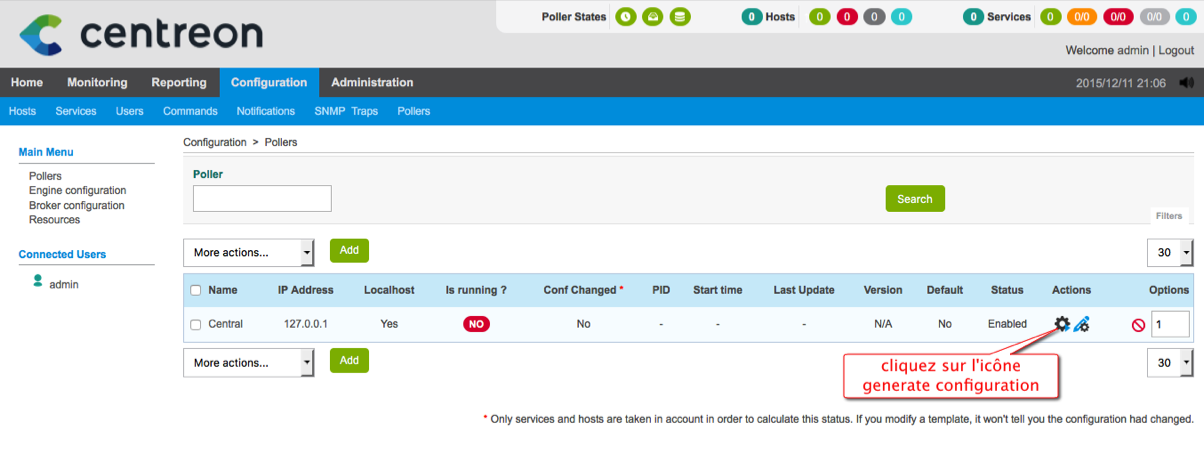Toggle the select-all checkbox beside Name
This screenshot has width=1204, height=462.
(196, 290)
